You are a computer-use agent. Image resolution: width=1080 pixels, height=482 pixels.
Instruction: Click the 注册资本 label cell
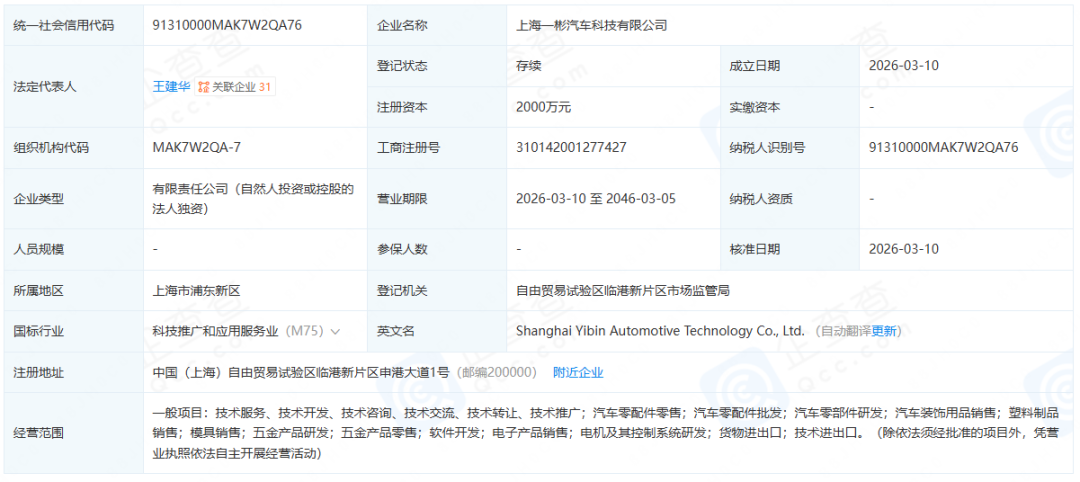(x=437, y=107)
